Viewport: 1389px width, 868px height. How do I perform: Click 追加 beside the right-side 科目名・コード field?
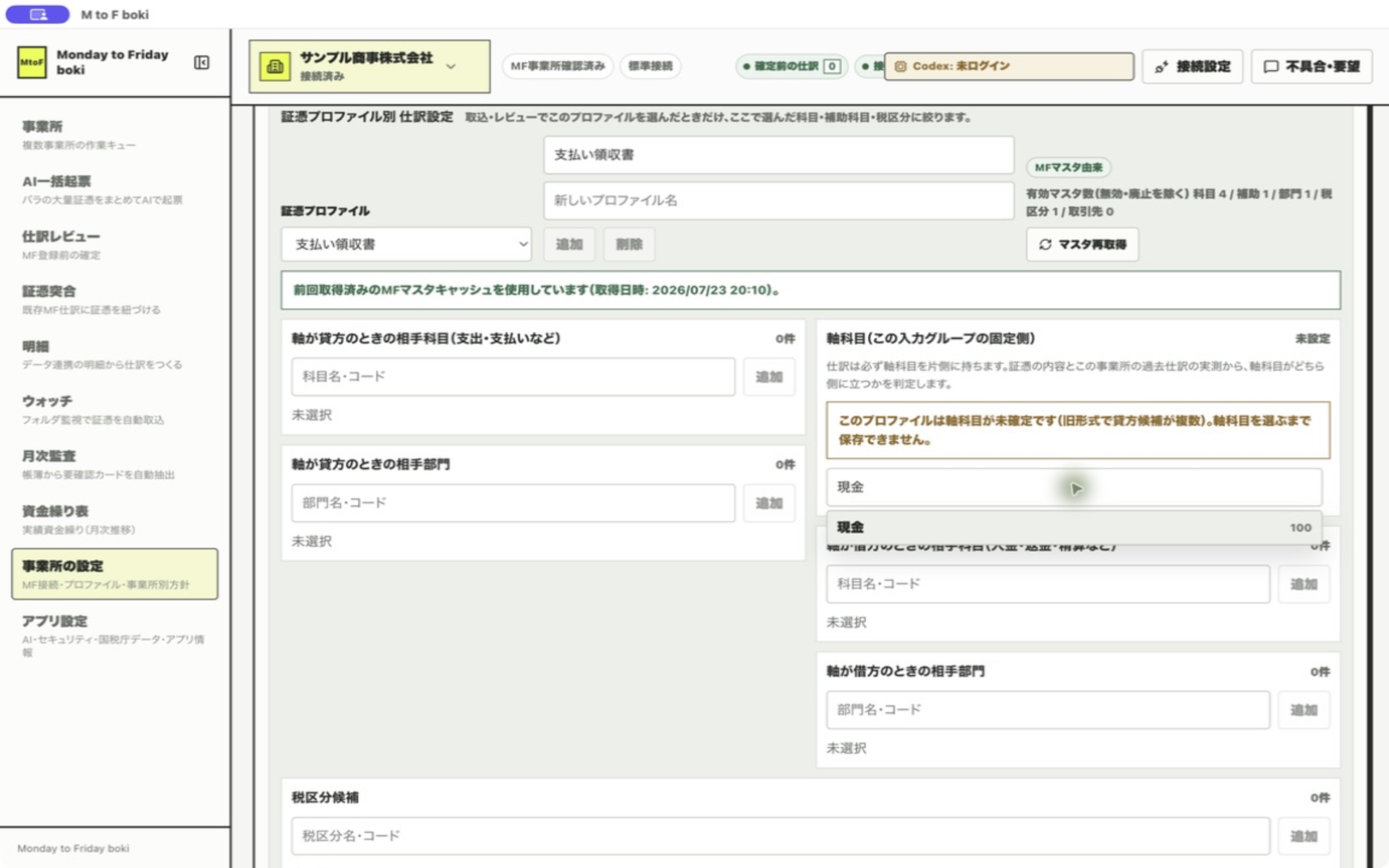click(x=1304, y=584)
